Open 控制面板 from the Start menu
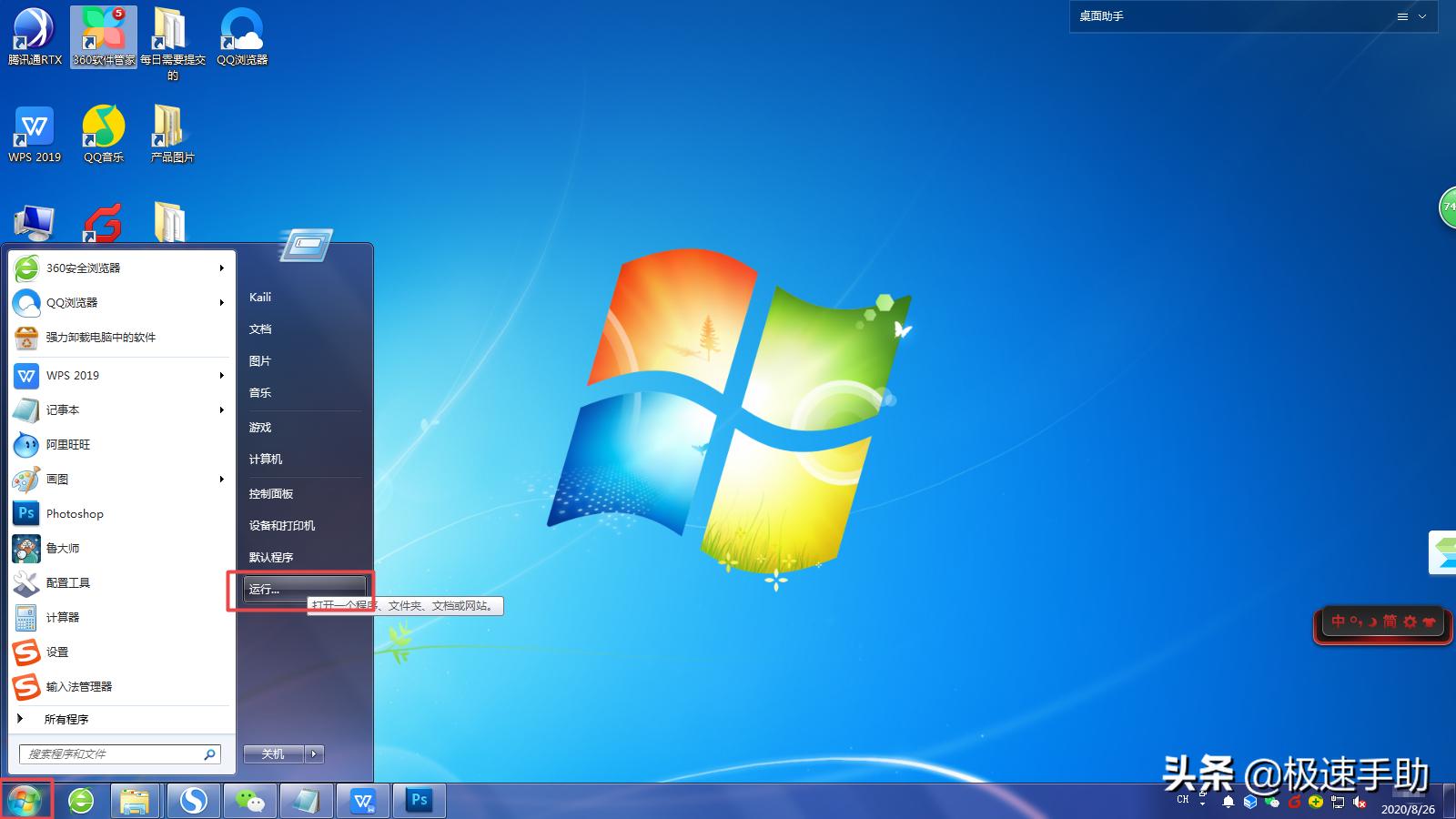 click(271, 493)
